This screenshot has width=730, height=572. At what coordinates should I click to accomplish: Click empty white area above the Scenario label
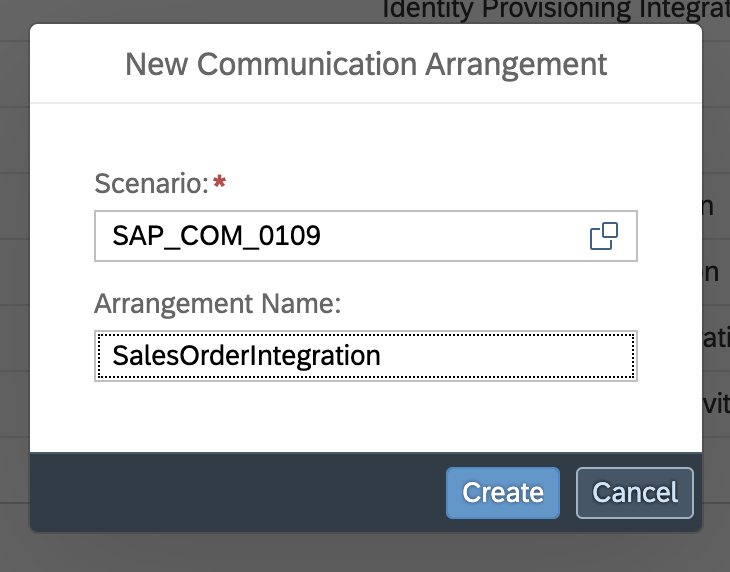pyautogui.click(x=366, y=135)
